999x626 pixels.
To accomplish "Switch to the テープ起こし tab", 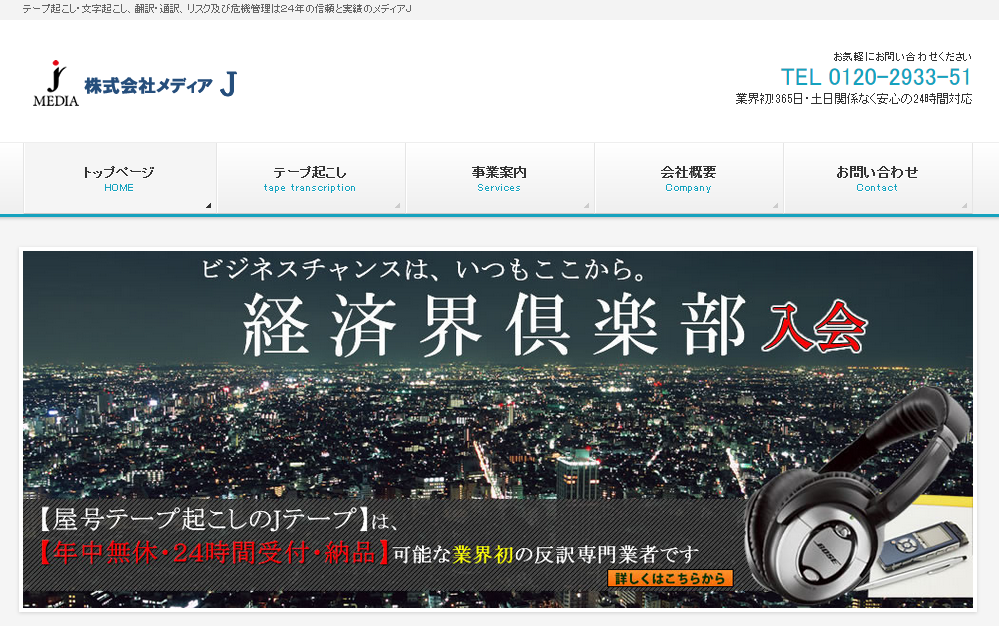I will 311,178.
